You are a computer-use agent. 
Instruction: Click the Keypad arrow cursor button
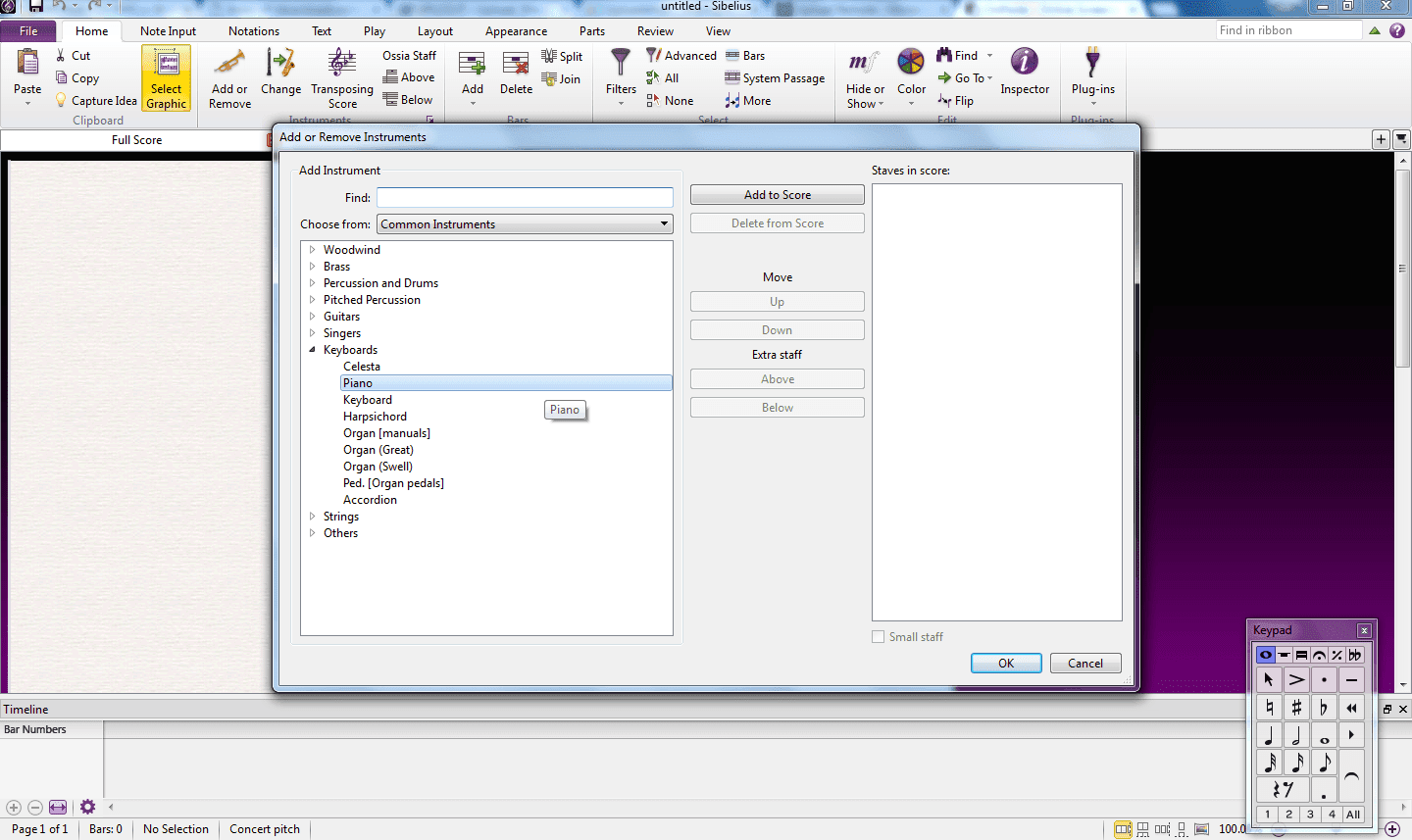1269,679
